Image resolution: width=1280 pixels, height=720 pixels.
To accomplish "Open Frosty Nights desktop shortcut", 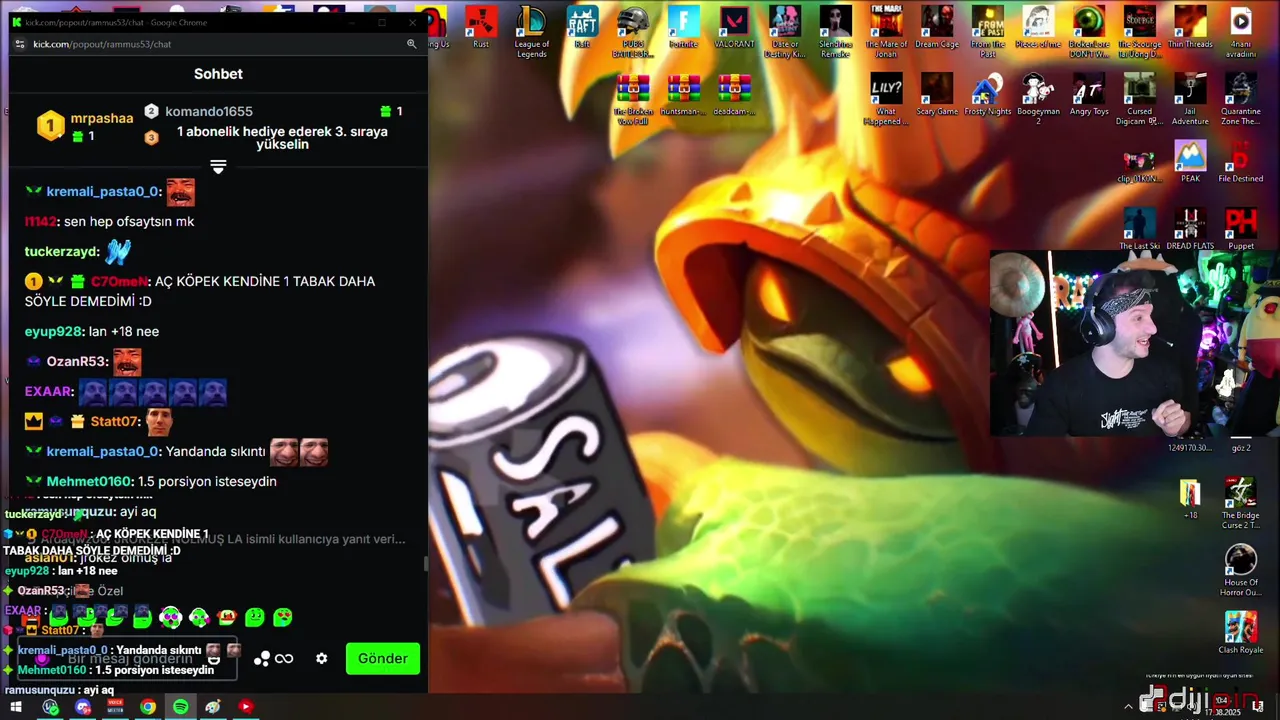I will 988,96.
